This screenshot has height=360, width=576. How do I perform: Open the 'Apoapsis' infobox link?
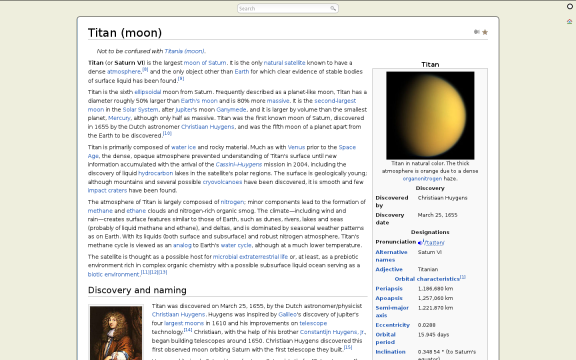pyautogui.click(x=389, y=298)
